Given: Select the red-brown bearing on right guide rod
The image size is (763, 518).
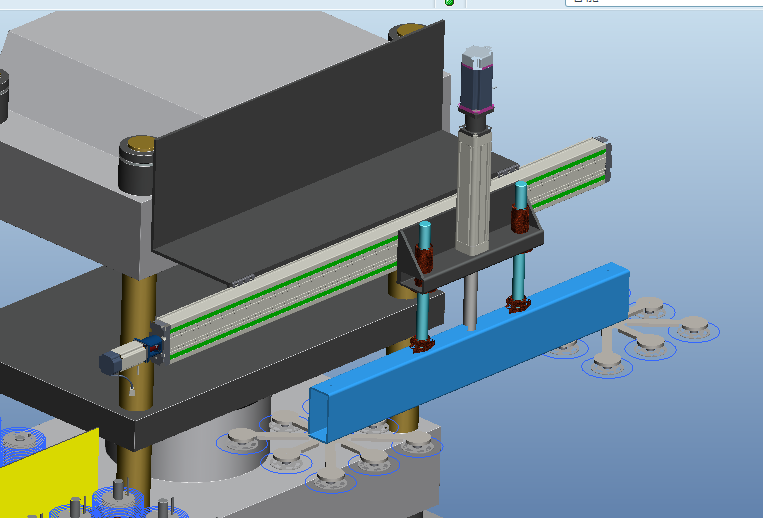Looking at the screenshot, I should click(519, 219).
